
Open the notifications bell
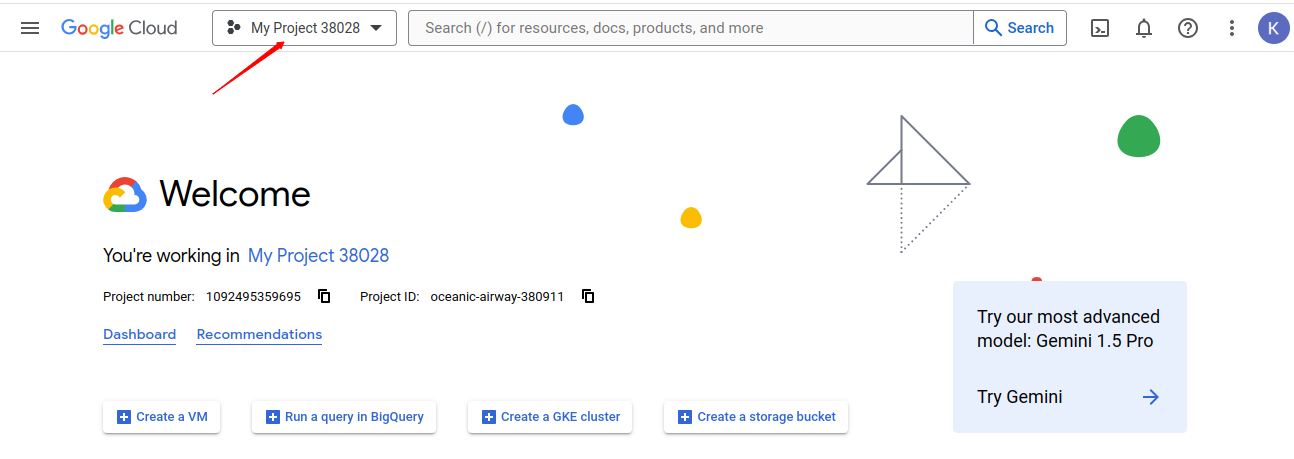(x=1144, y=28)
